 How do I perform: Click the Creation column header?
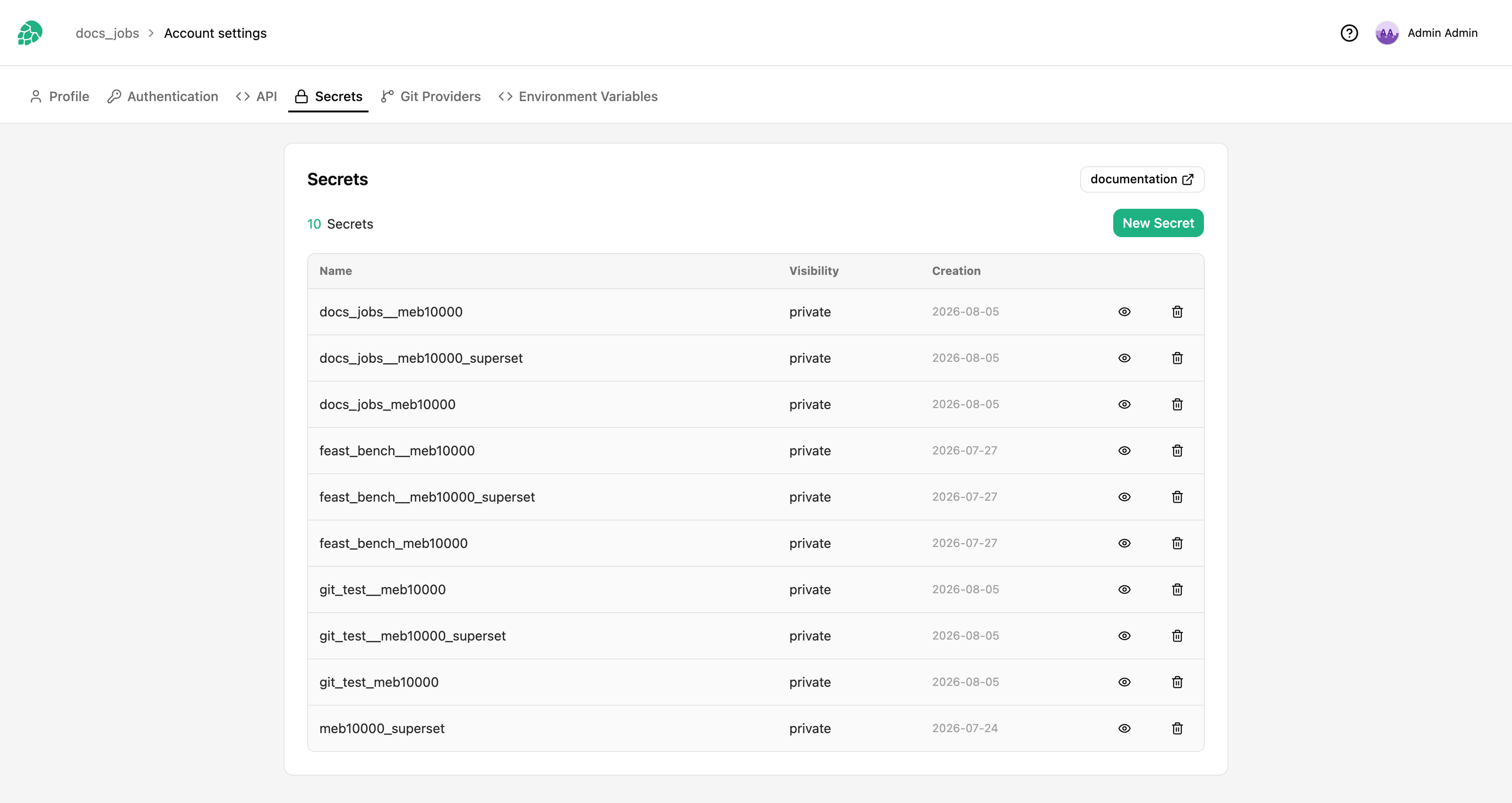tap(956, 271)
